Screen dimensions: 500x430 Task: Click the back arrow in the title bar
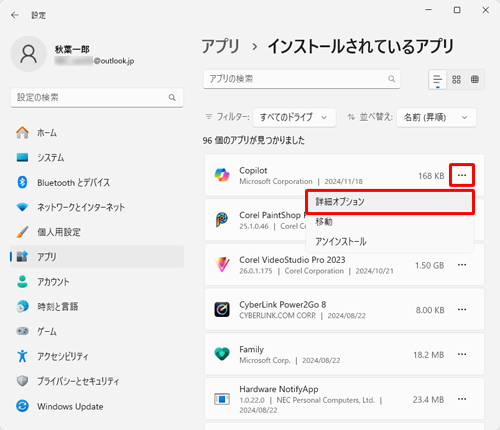click(x=15, y=15)
